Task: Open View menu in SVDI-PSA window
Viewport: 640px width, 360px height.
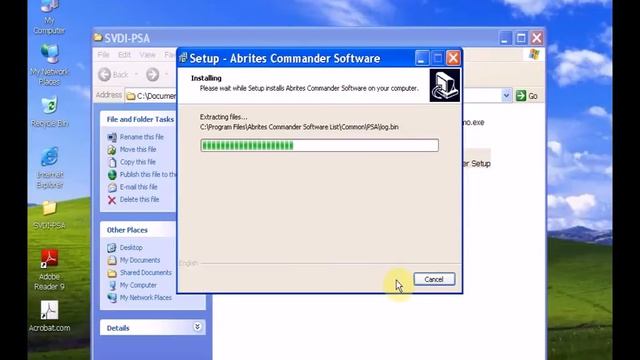Action: [x=147, y=55]
